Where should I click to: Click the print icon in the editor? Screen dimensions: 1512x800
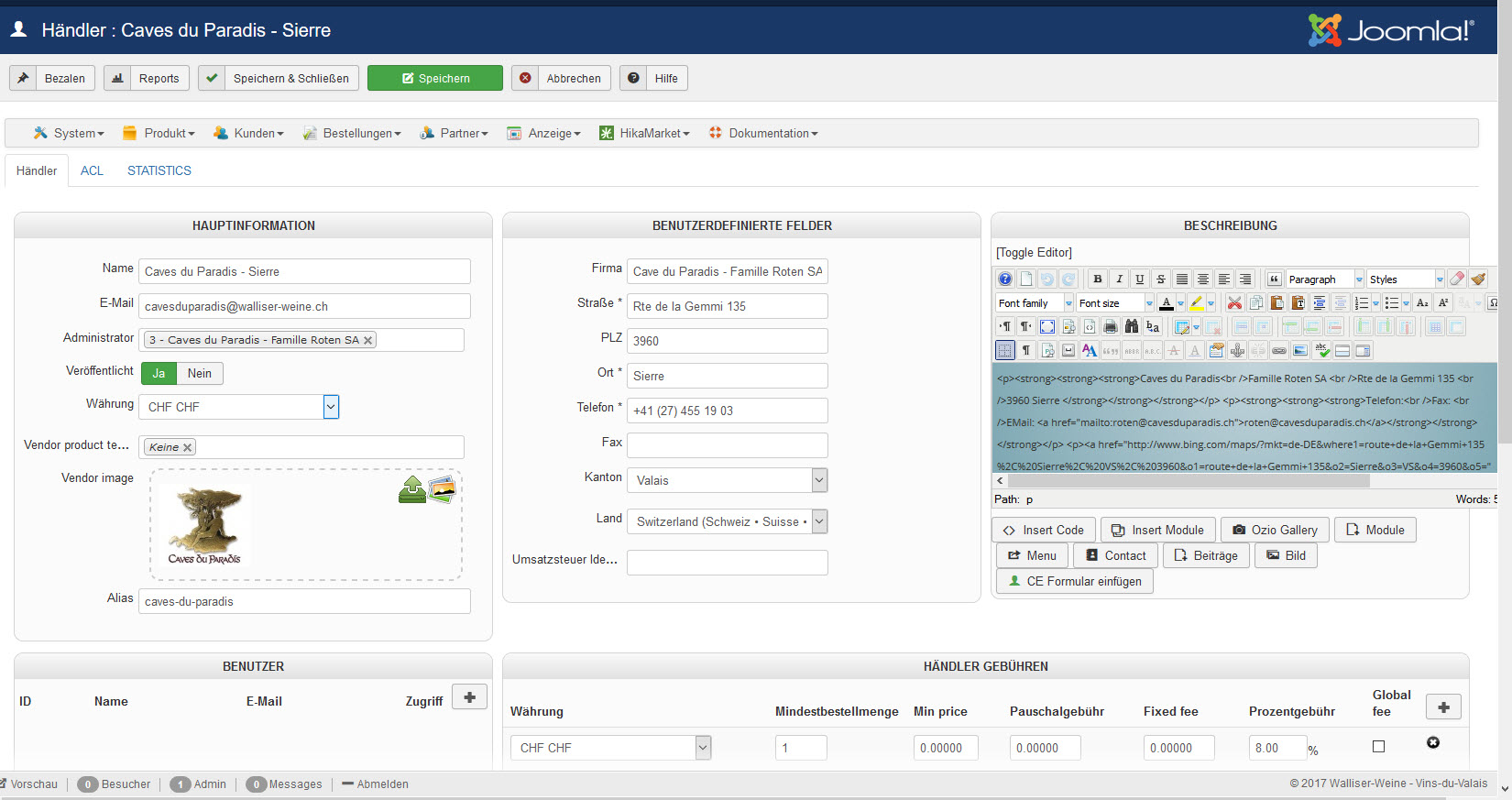point(1111,326)
